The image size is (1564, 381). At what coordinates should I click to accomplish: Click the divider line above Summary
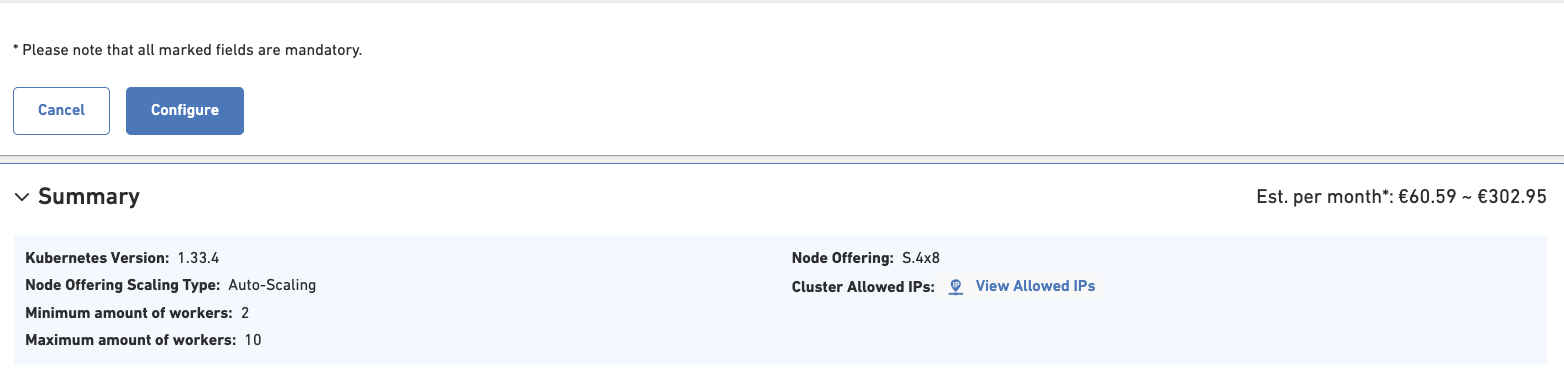click(x=782, y=156)
